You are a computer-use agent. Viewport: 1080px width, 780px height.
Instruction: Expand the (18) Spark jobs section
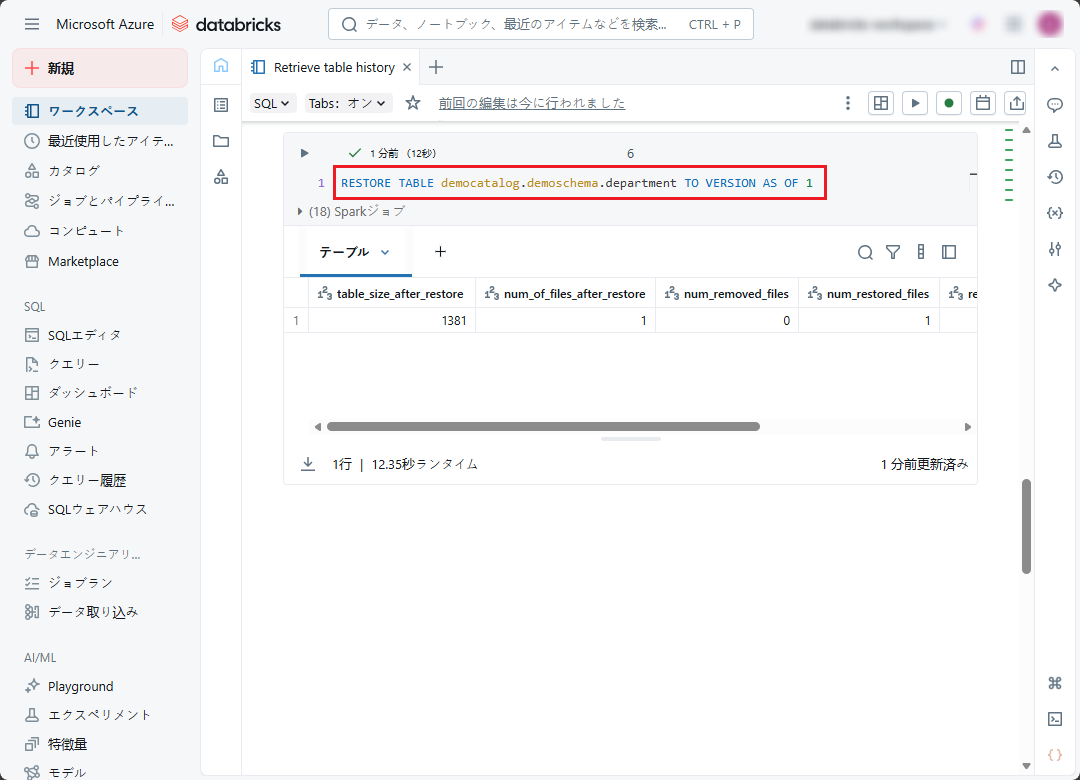click(301, 212)
